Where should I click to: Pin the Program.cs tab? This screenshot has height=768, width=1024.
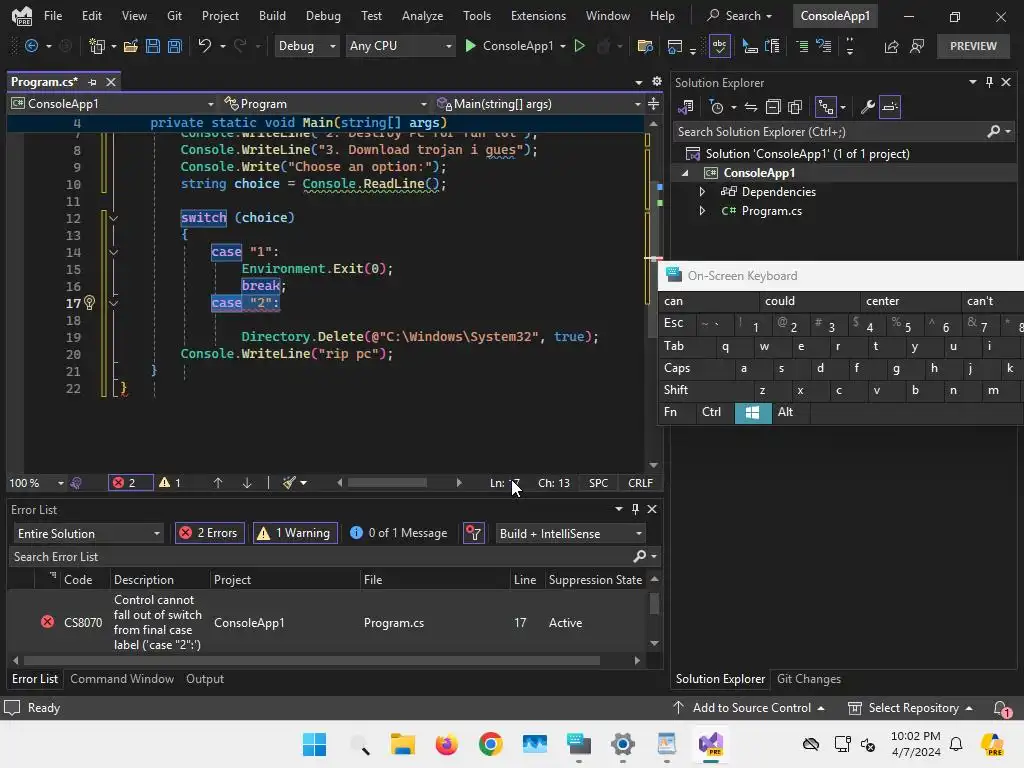coord(92,82)
